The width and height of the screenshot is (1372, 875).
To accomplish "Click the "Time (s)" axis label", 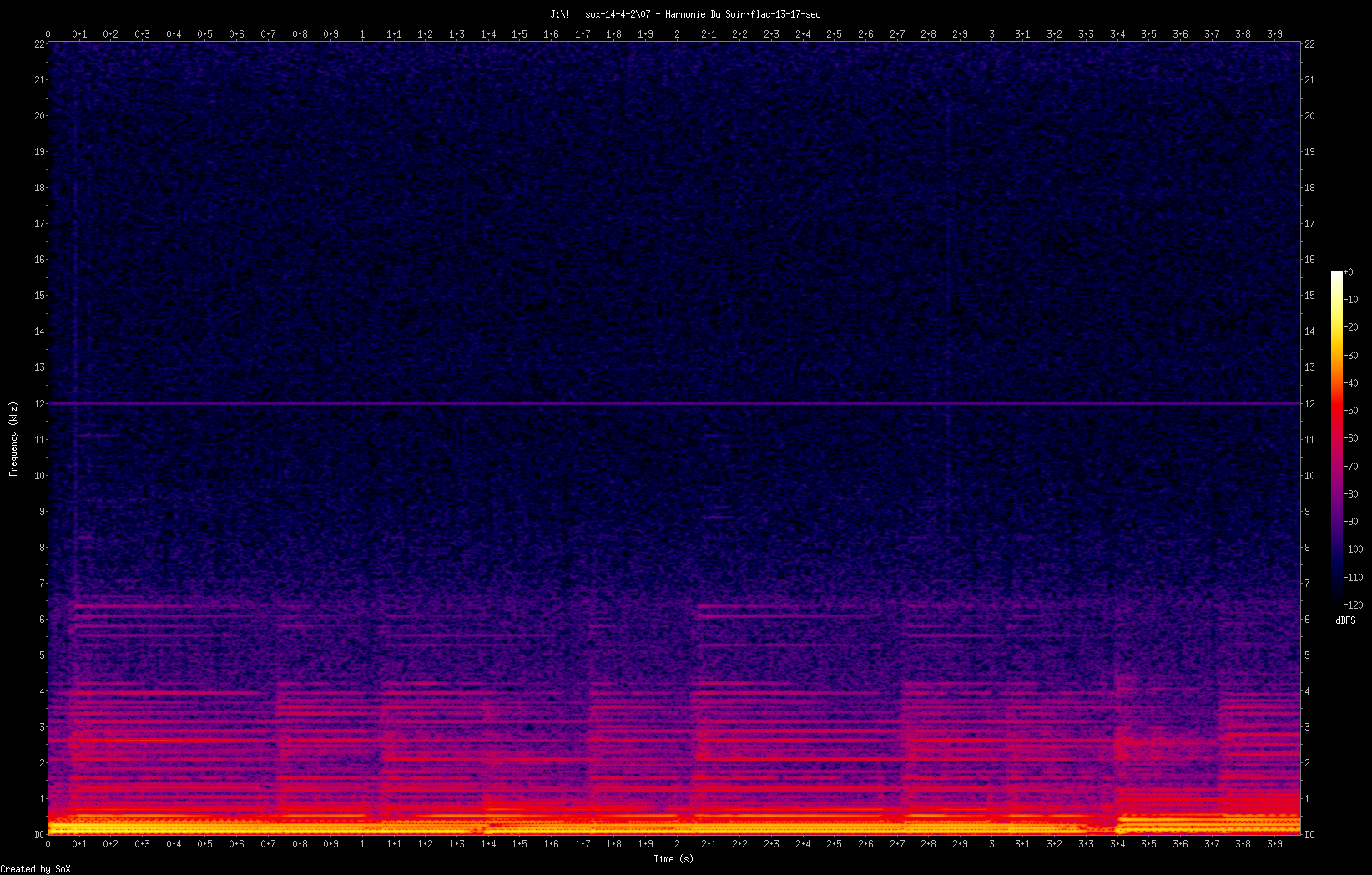I will (673, 859).
